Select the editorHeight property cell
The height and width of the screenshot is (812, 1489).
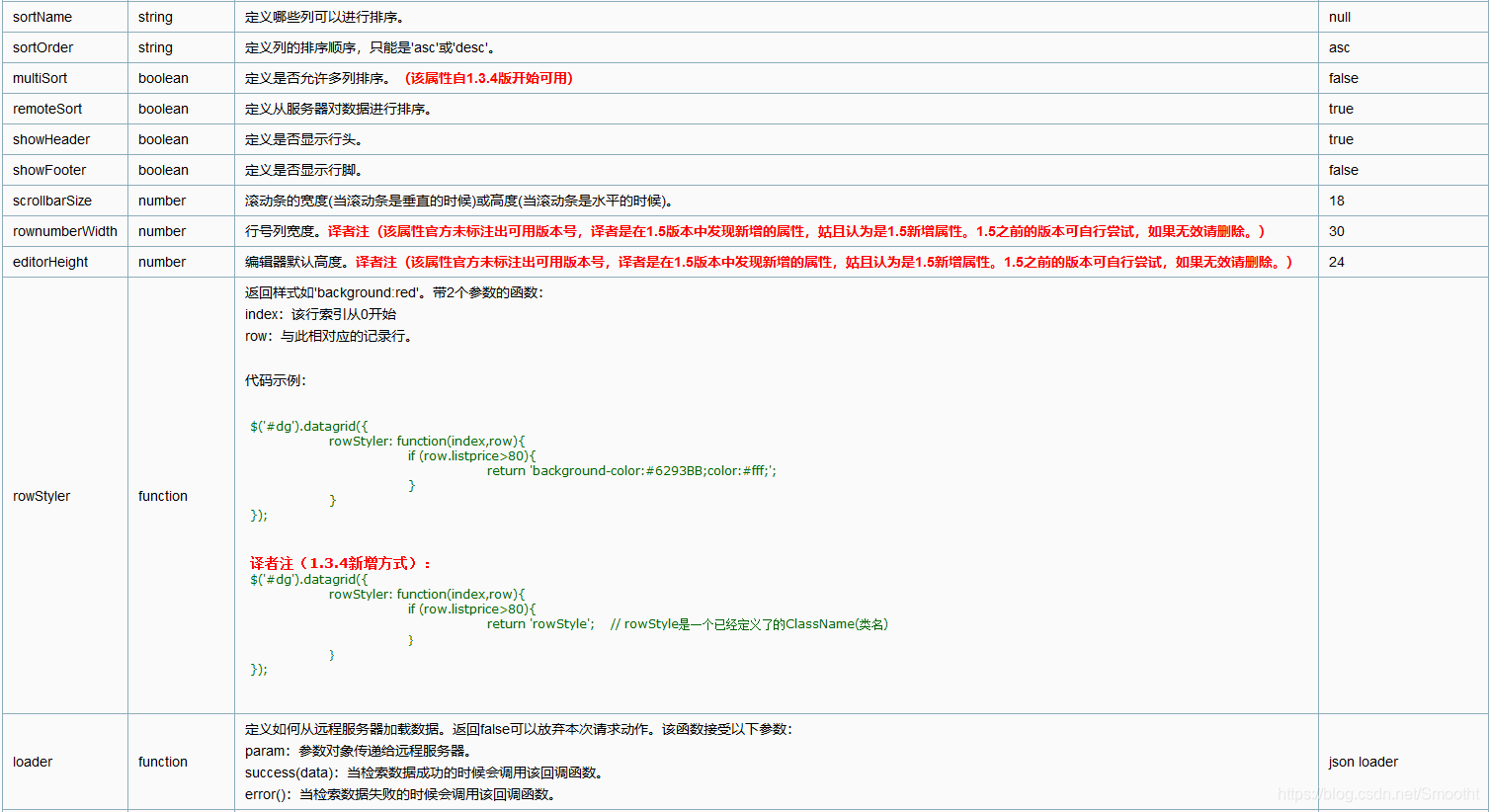click(65, 262)
